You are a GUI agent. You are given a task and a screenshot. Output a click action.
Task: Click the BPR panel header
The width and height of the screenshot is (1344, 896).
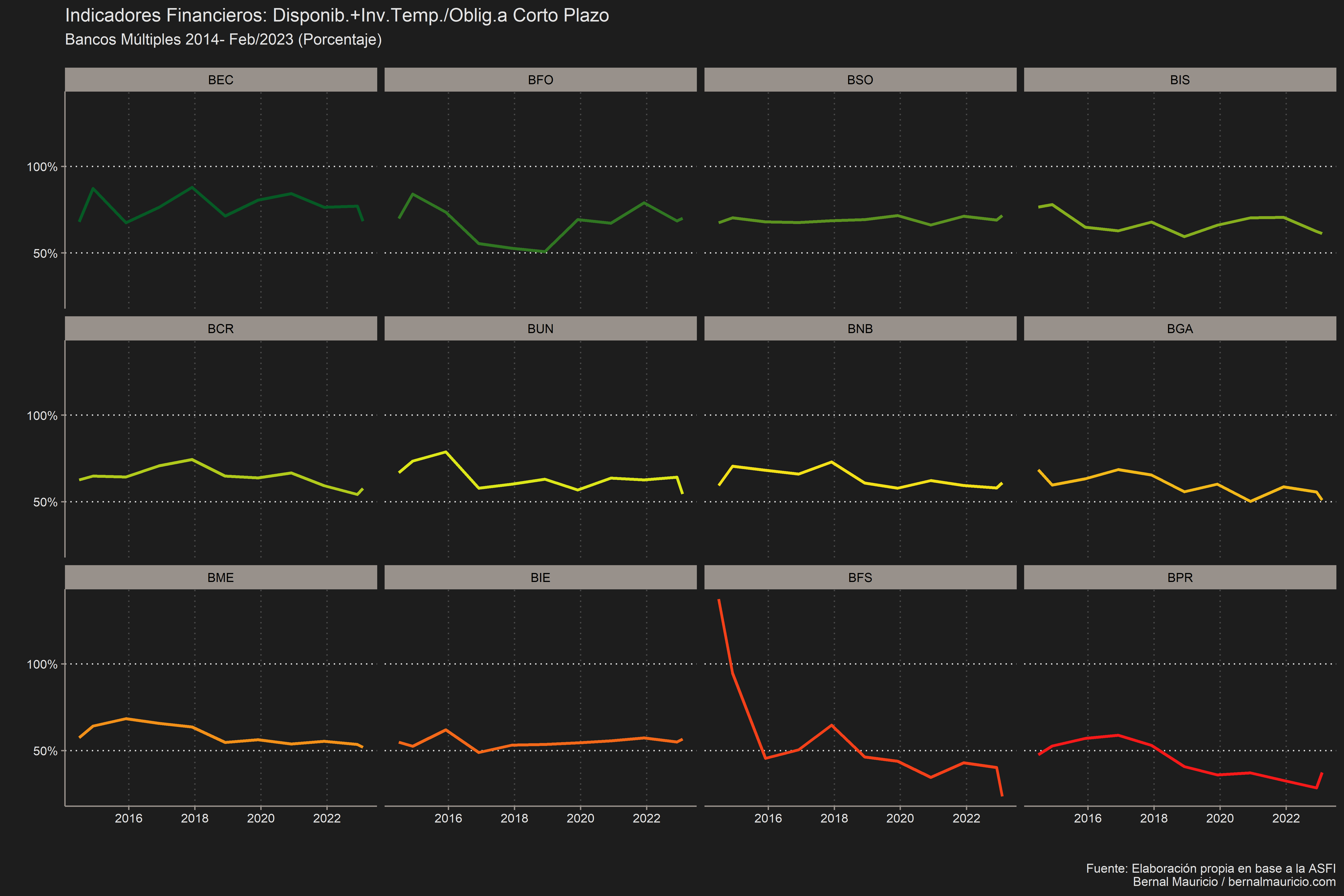click(1180, 577)
